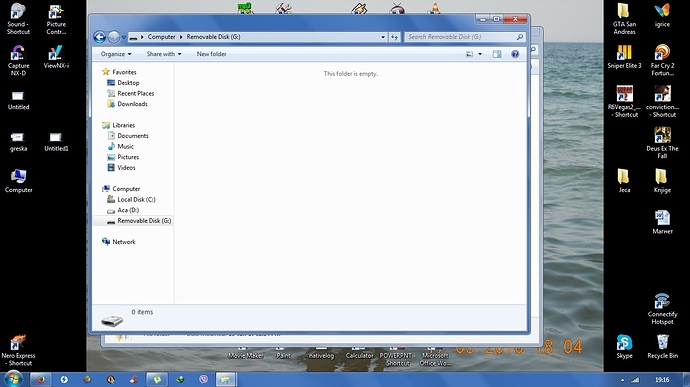Open Skype desktop shortcut

[624, 346]
